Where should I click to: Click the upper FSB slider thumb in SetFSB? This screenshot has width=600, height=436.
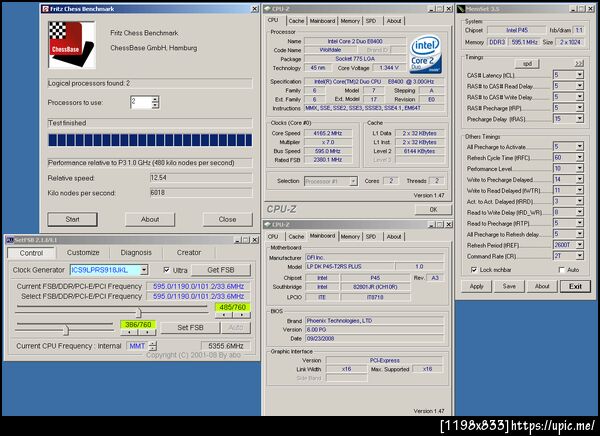(138, 313)
